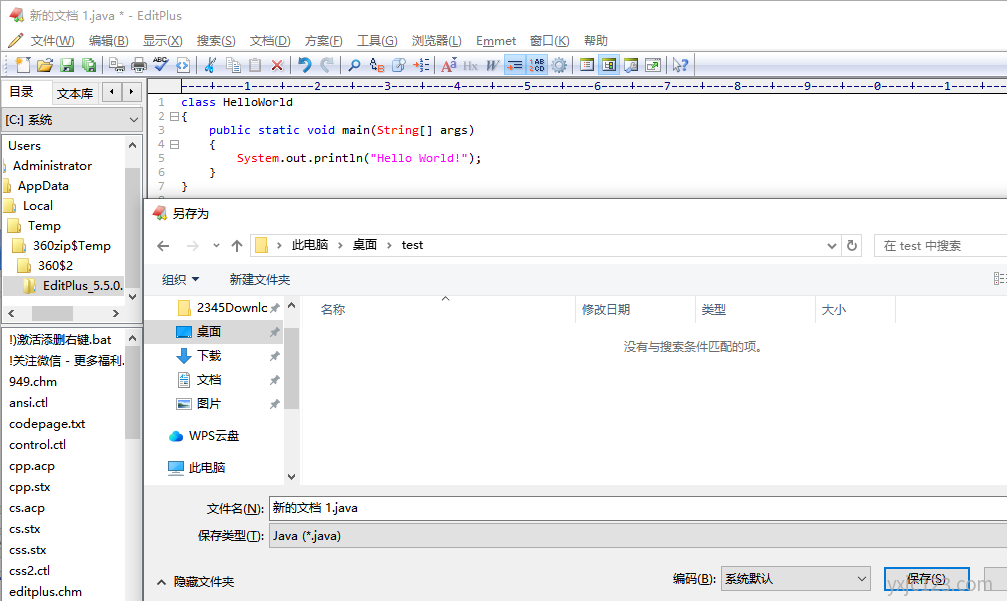The image size is (1007, 601).
Task: Run the ABC spell check tool
Action: coord(161,64)
